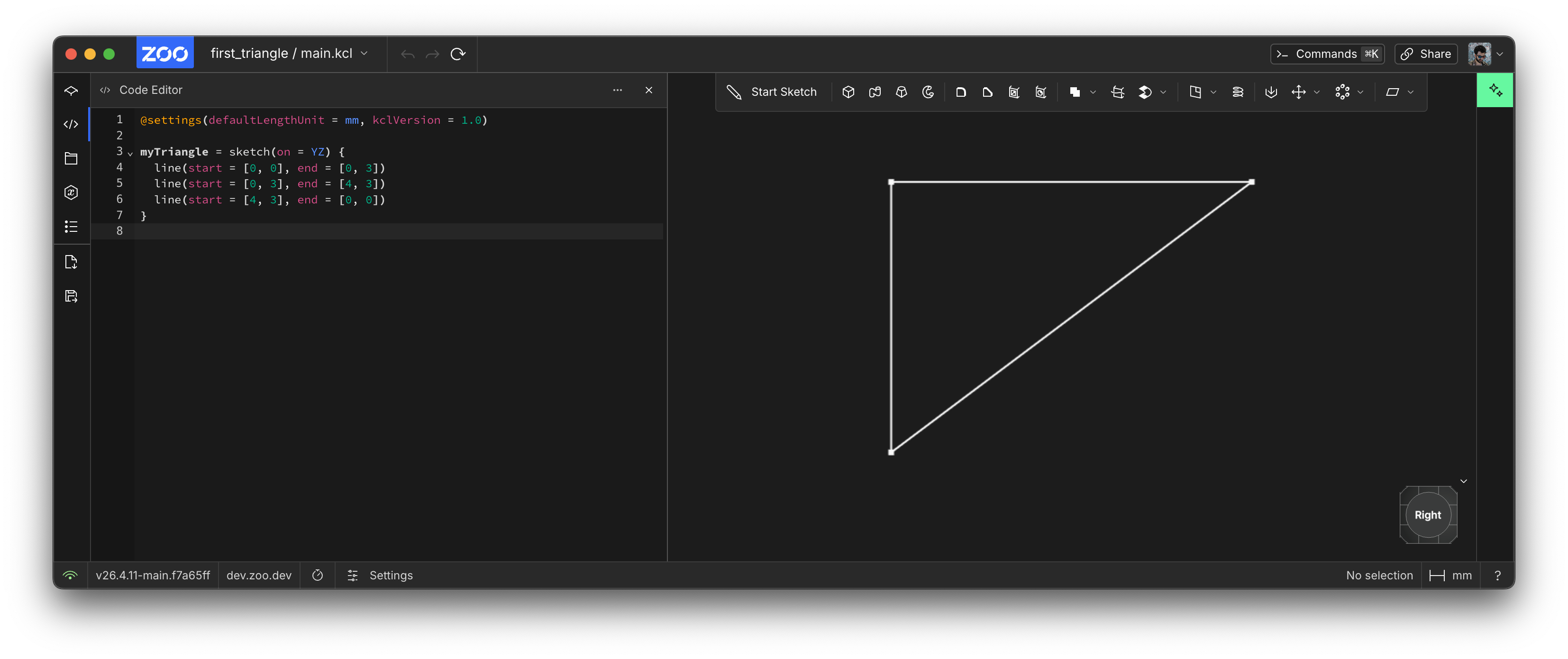This screenshot has width=1568, height=659.
Task: Expand the Boolean tool dropdown arrow
Action: (1093, 92)
